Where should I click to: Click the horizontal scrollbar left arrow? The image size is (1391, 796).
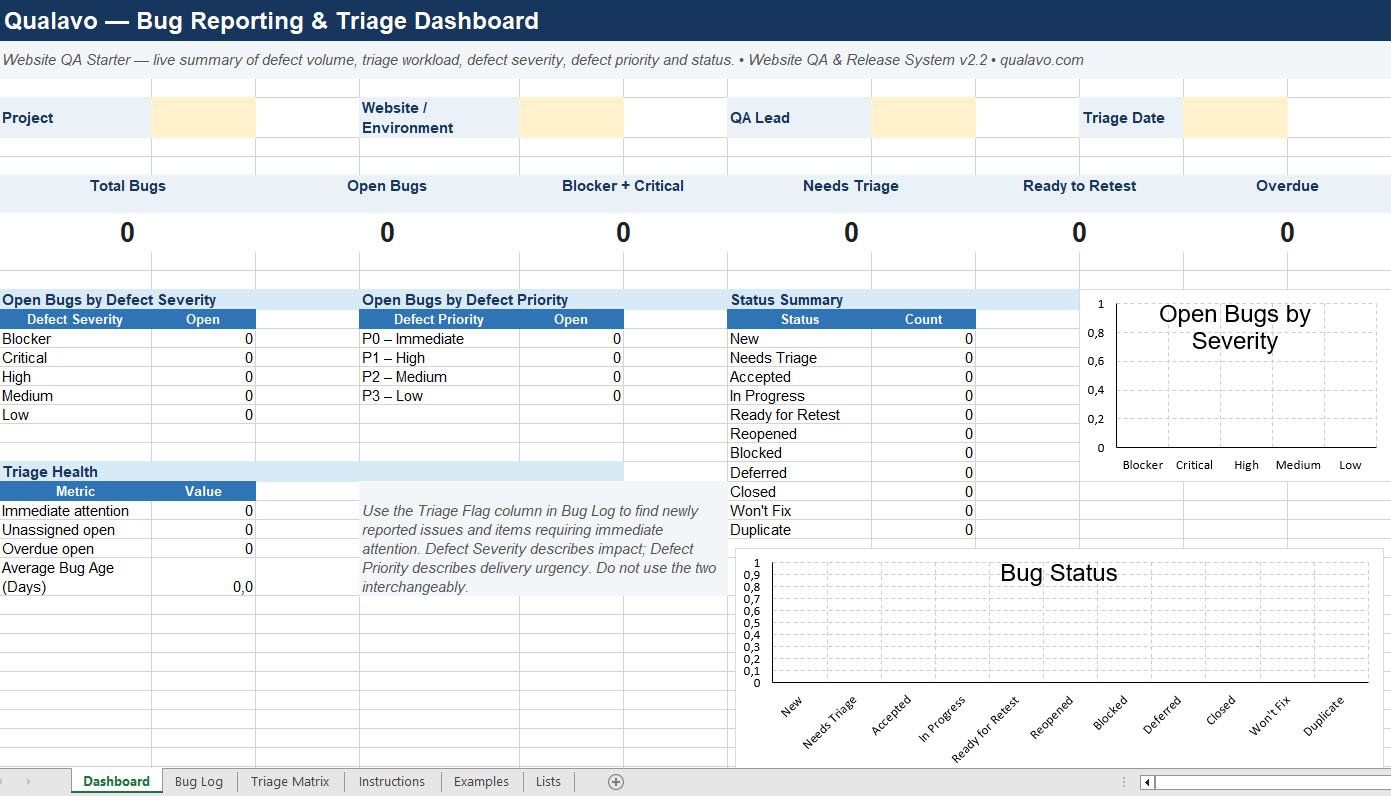coord(1147,782)
